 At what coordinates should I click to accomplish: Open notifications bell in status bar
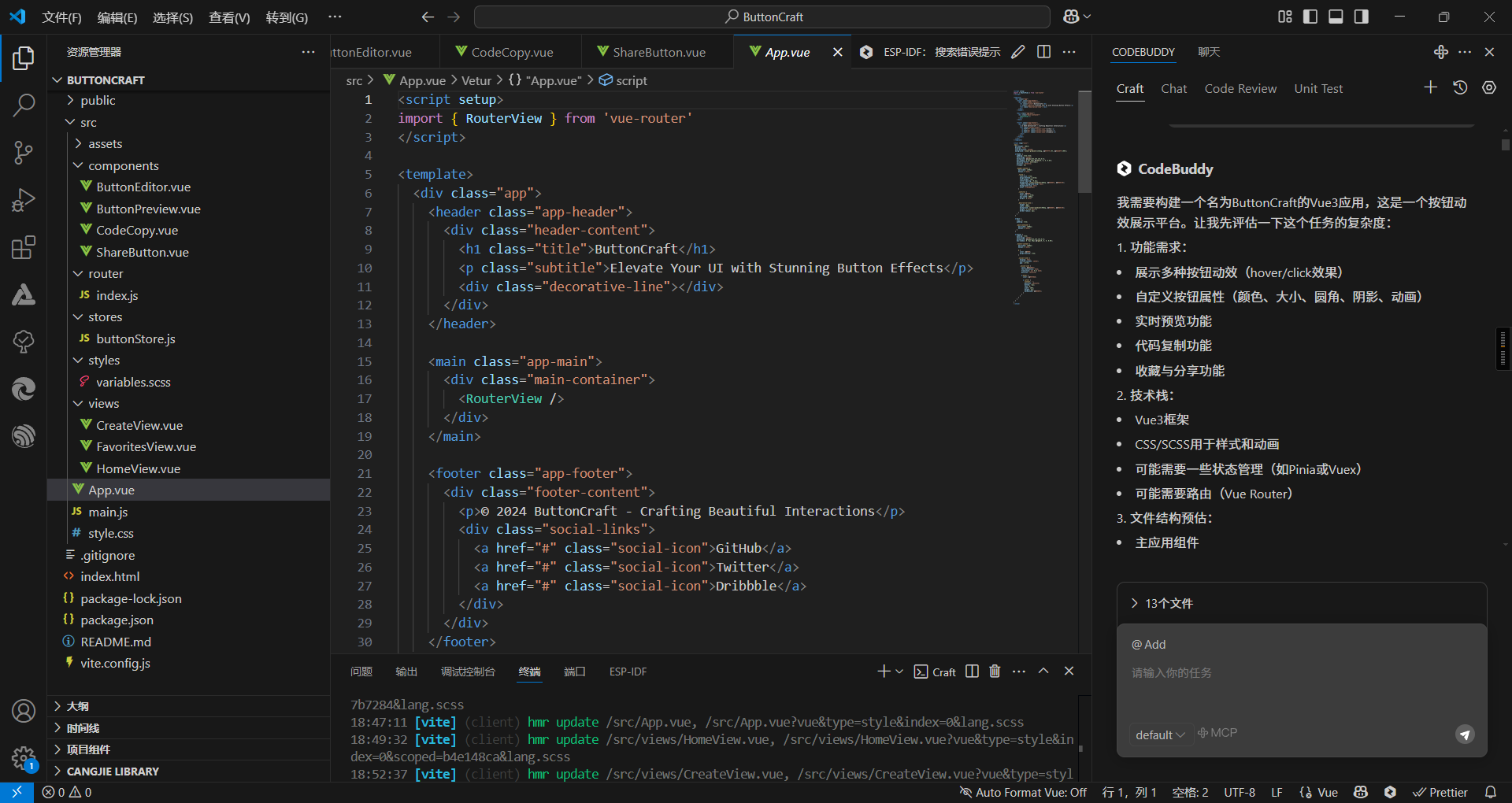coord(1491,792)
